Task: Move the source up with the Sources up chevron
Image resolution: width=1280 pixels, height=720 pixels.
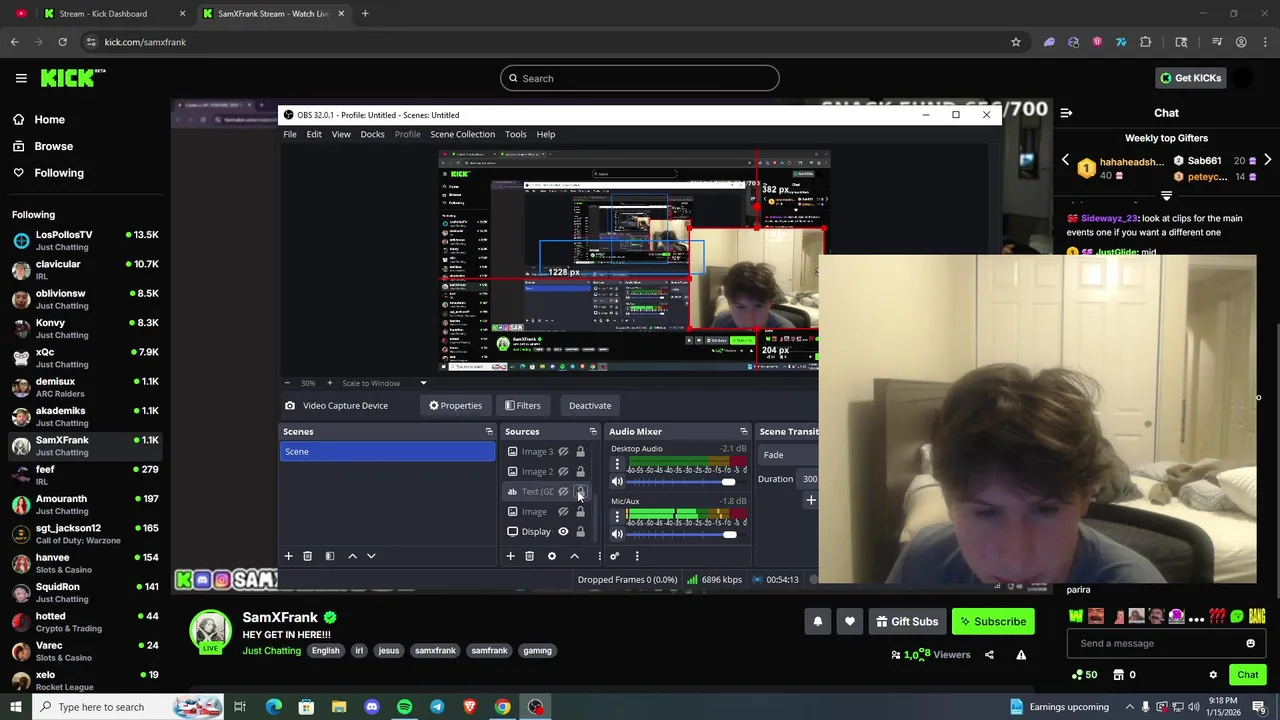Action: [574, 556]
